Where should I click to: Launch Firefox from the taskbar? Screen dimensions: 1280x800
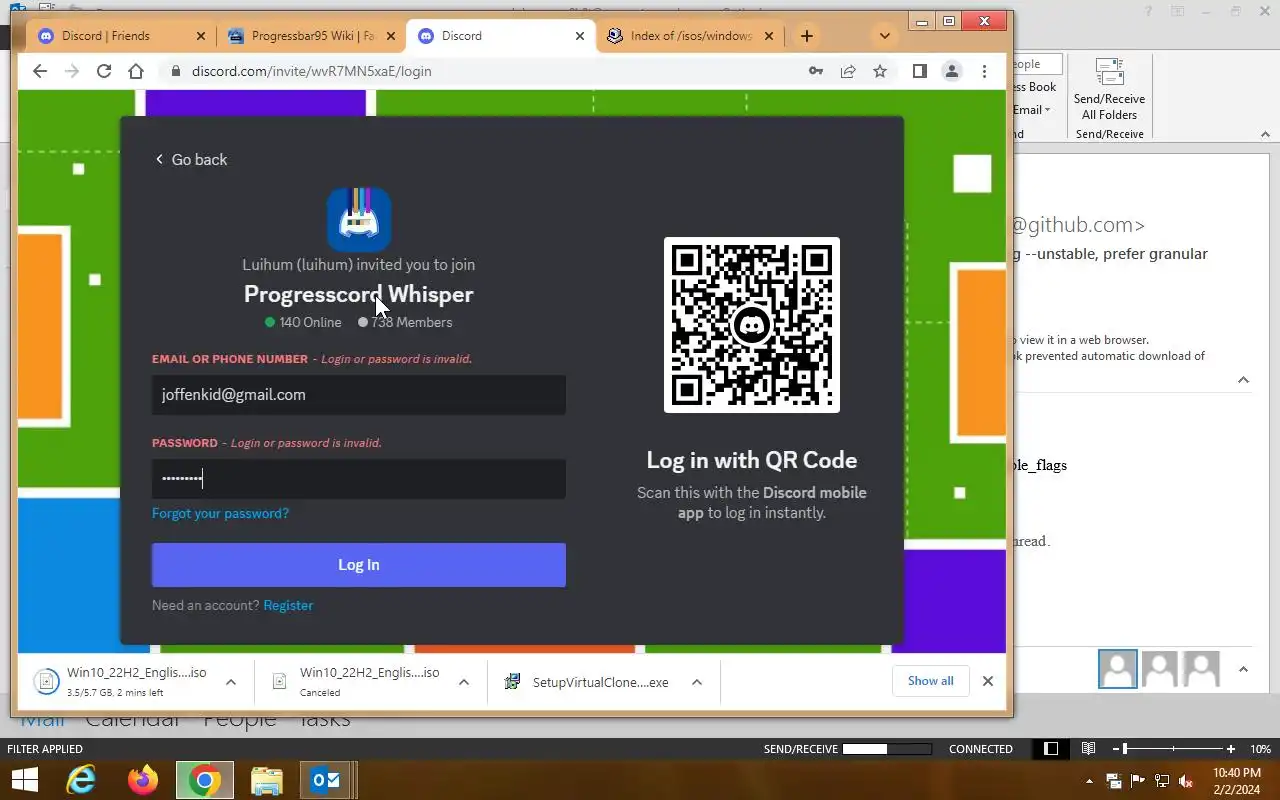click(143, 780)
